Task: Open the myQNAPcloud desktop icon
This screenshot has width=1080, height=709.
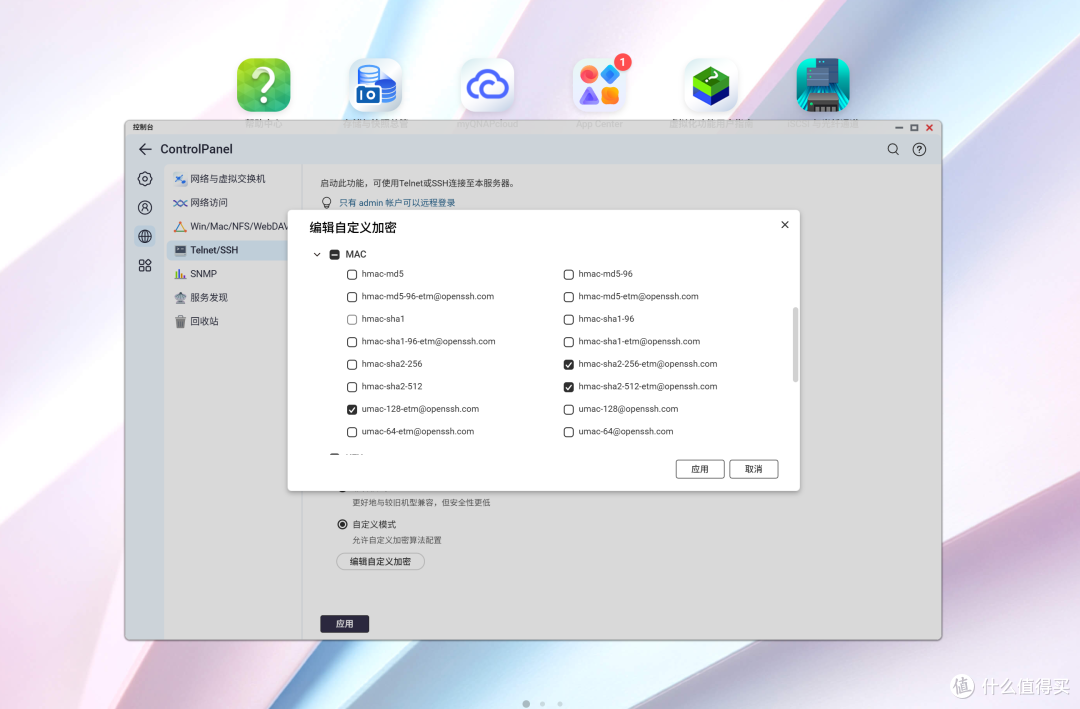Action: 488,85
